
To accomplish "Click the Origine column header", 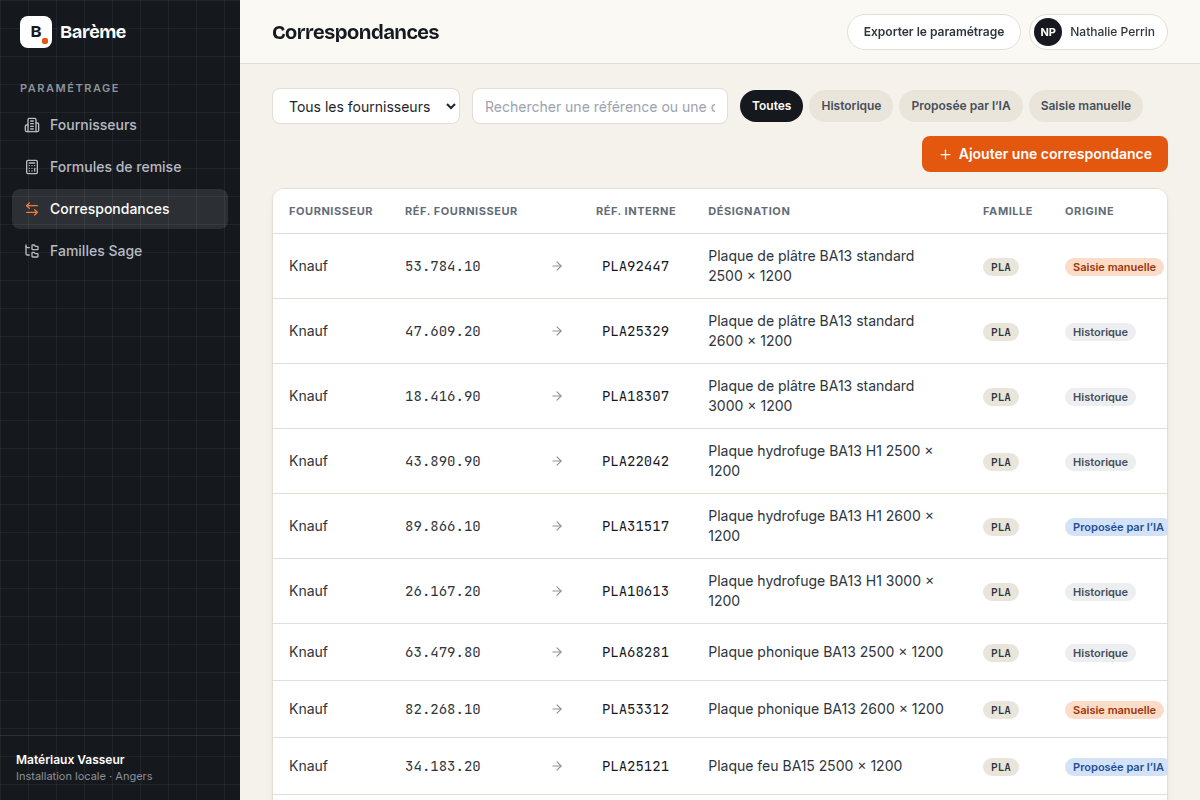I will coord(1089,211).
